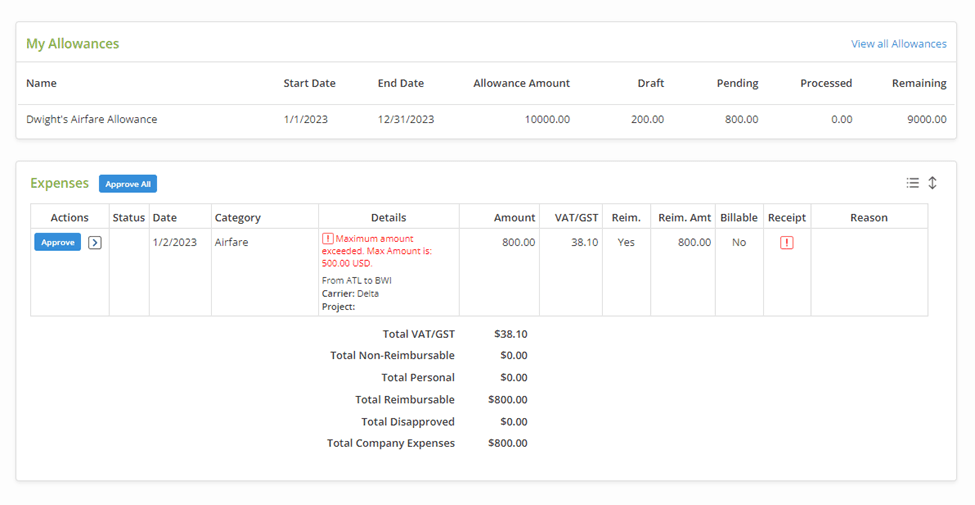Click the Remaining allowance column header
The width and height of the screenshot is (975, 505).
(x=918, y=83)
